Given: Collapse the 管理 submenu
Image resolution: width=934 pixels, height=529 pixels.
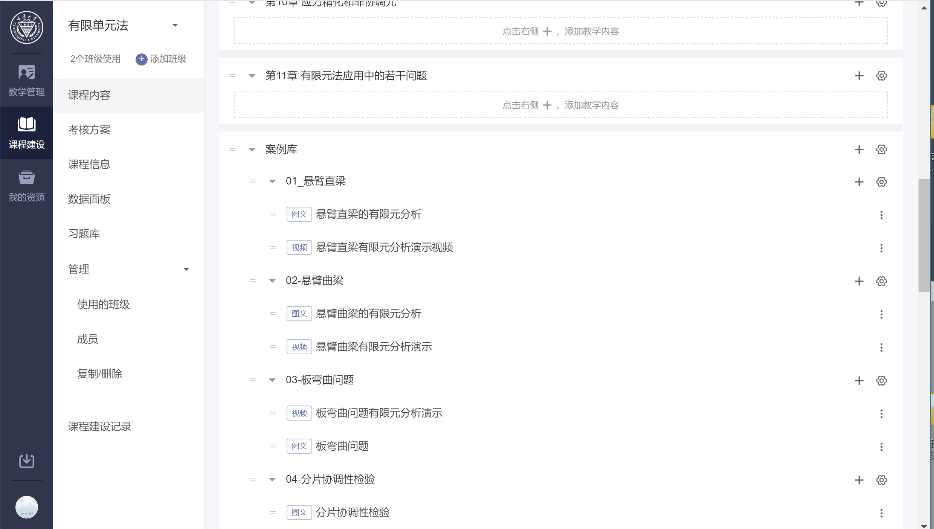Looking at the screenshot, I should point(186,269).
